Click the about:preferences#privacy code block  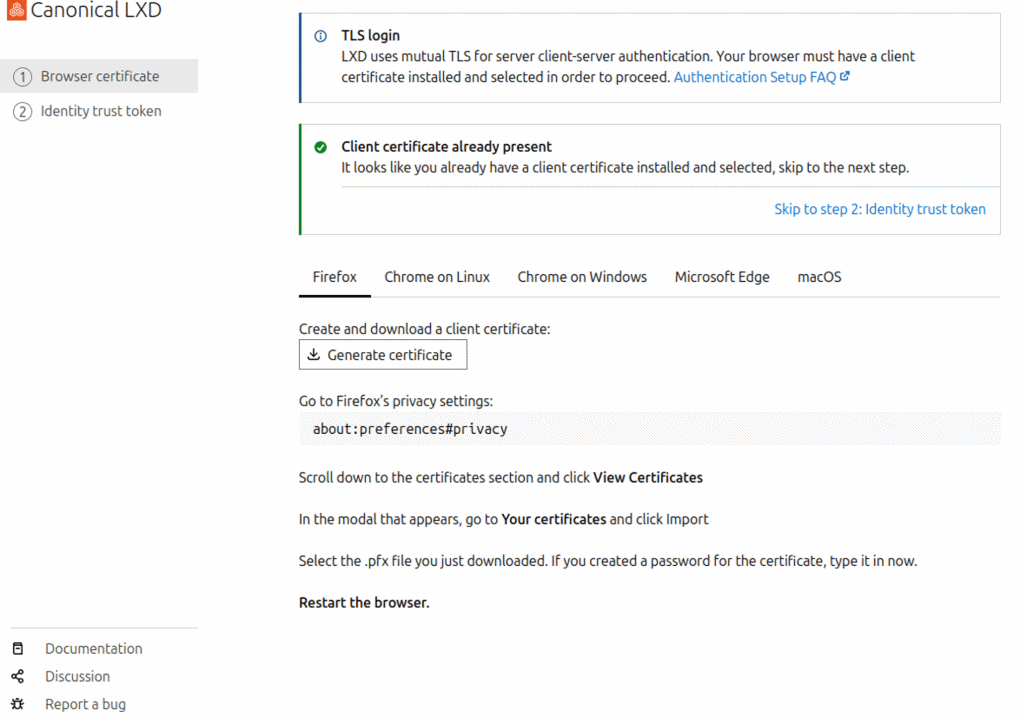(649, 429)
